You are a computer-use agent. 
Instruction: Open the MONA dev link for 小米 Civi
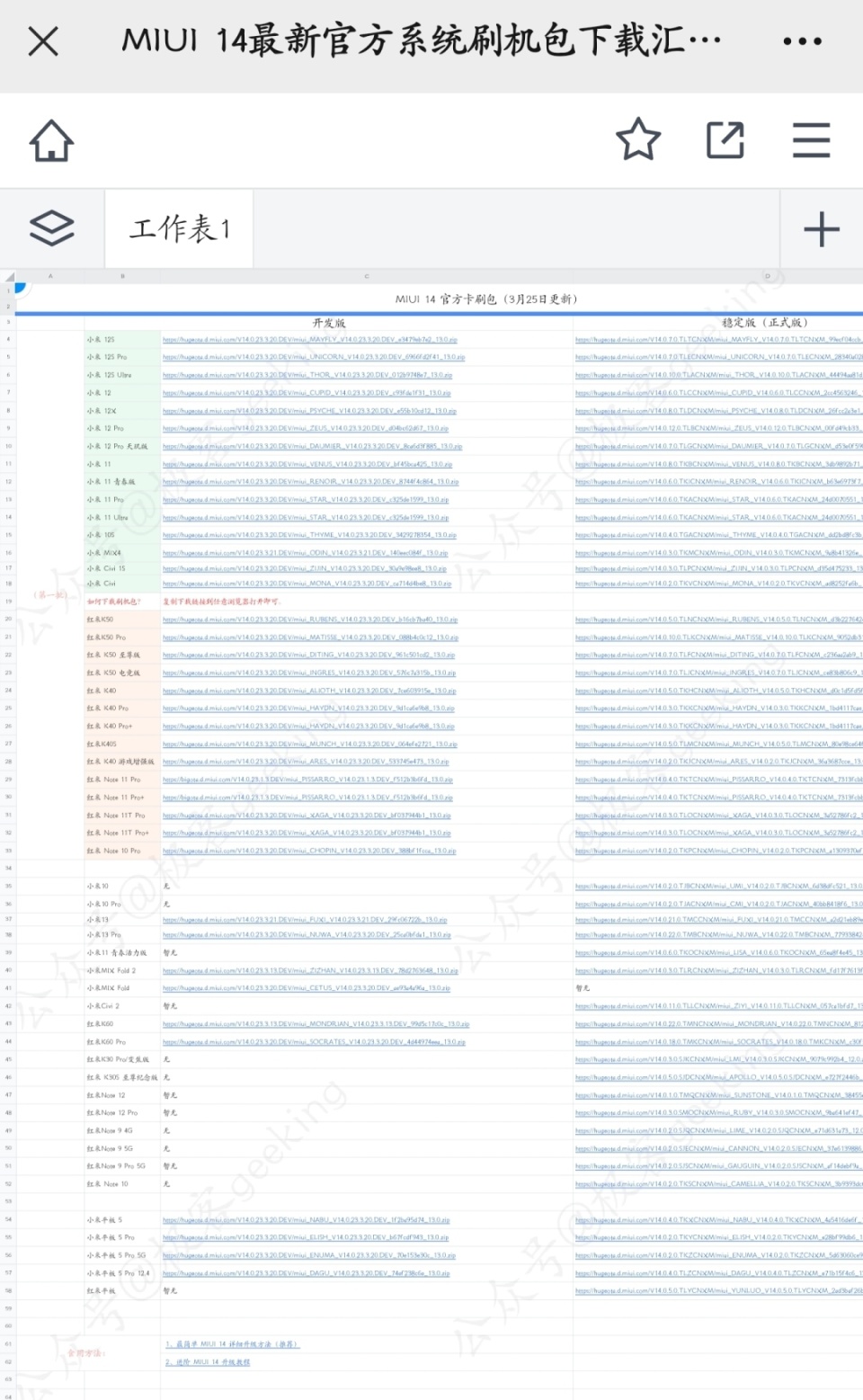(307, 584)
